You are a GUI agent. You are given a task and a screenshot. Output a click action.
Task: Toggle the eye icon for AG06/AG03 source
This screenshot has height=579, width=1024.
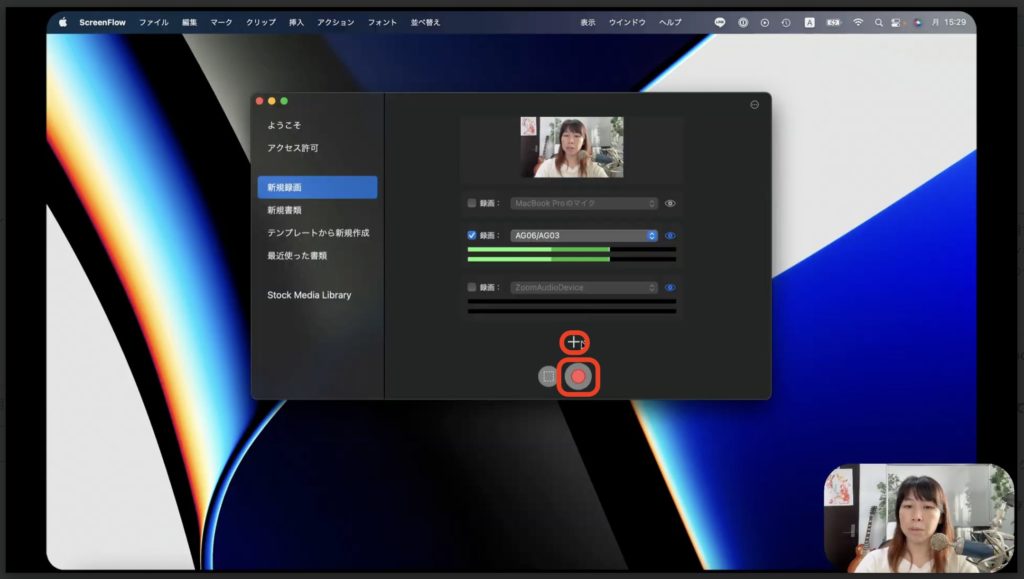(670, 236)
